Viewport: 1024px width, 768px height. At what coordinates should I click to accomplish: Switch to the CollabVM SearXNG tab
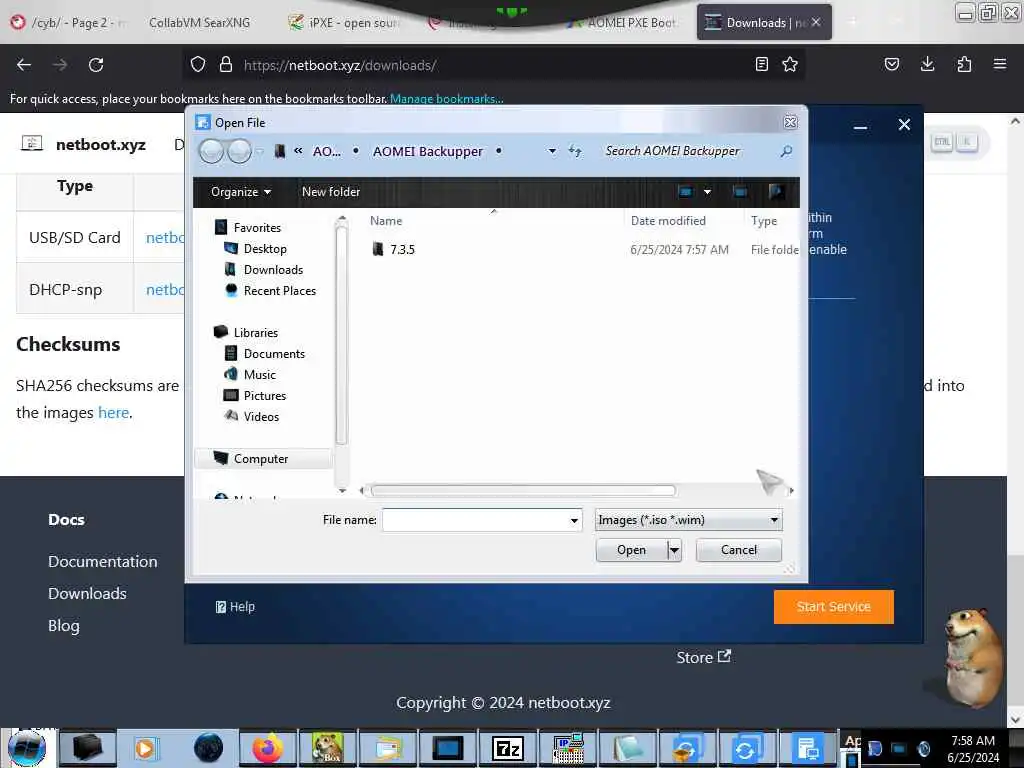pos(199,23)
